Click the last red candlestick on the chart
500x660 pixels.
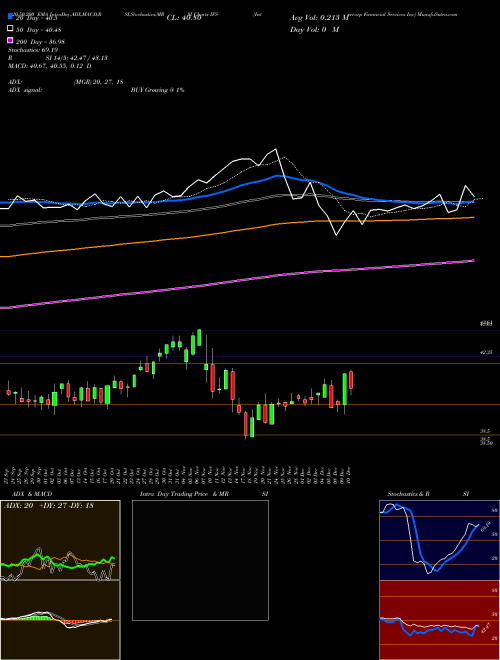351,380
